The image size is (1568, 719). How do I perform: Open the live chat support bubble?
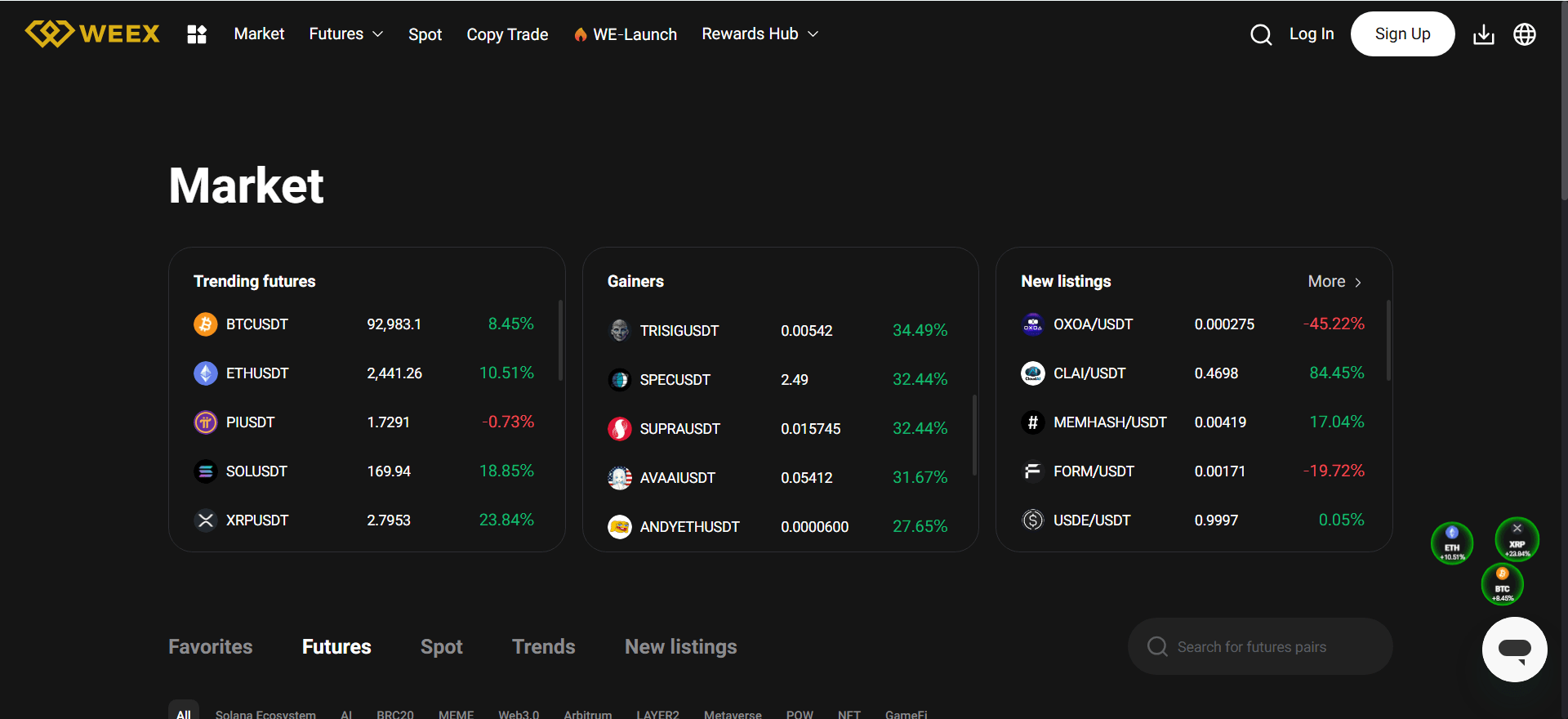tap(1514, 650)
